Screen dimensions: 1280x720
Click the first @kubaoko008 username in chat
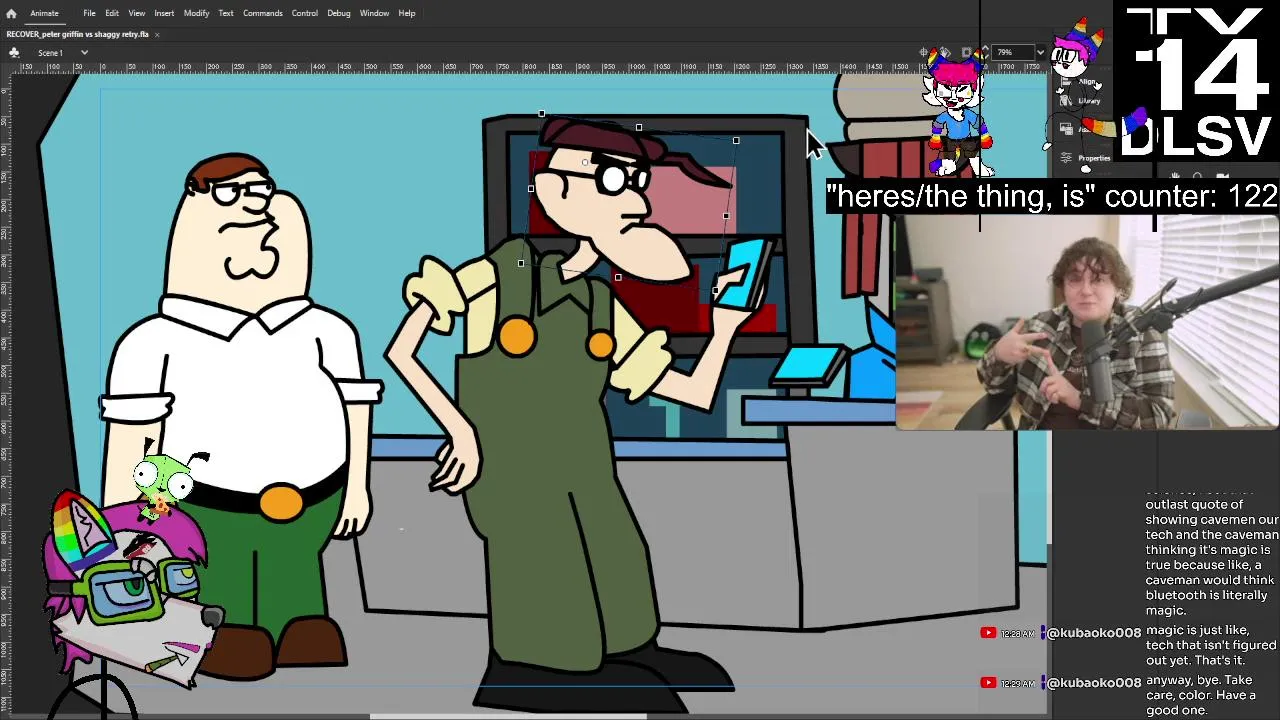click(x=1094, y=633)
